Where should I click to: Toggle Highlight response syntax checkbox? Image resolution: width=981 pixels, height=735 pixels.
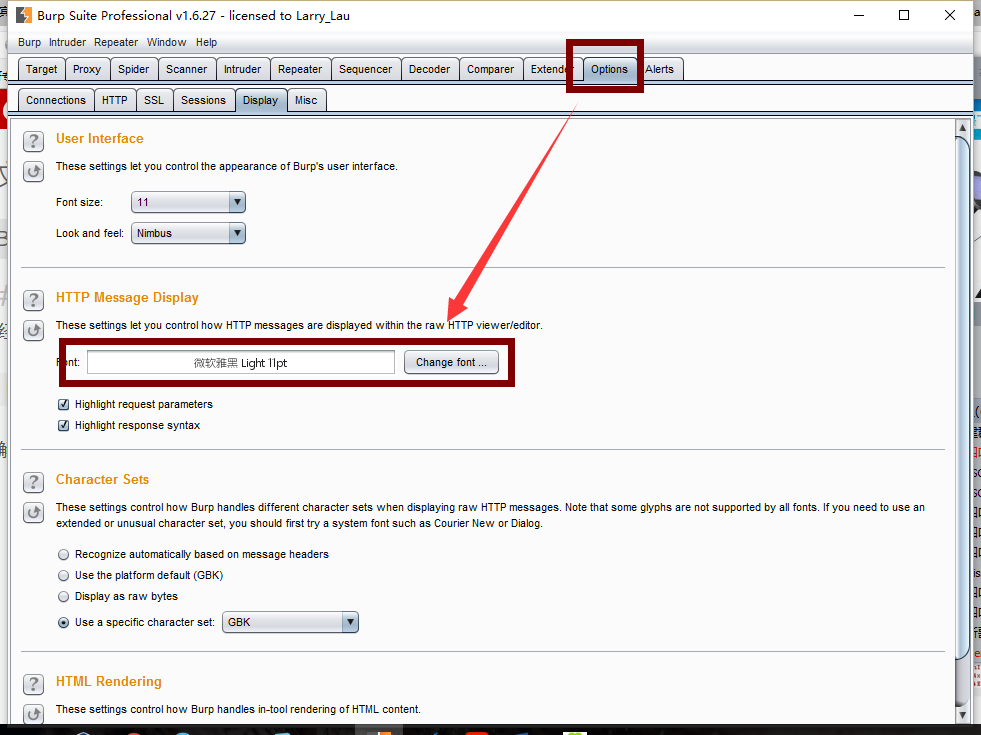(63, 425)
